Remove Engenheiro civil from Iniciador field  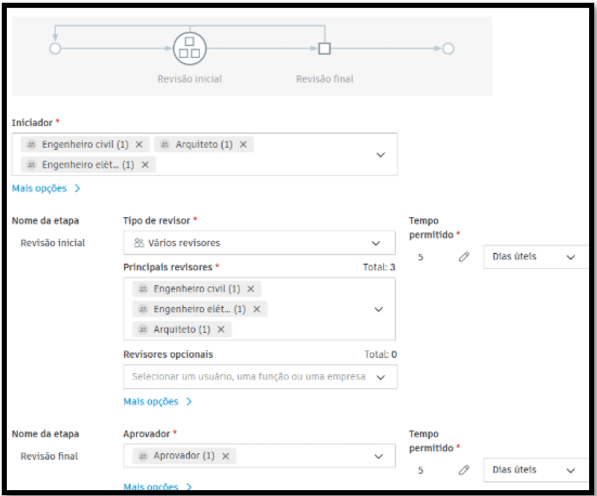(139, 145)
